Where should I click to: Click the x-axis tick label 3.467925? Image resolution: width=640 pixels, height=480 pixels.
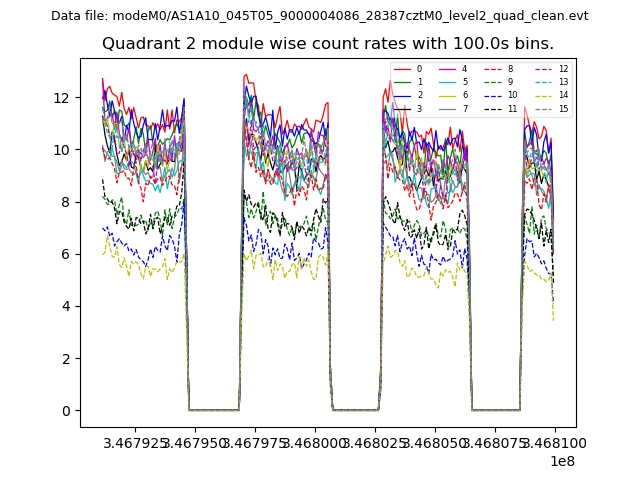pyautogui.click(x=136, y=441)
